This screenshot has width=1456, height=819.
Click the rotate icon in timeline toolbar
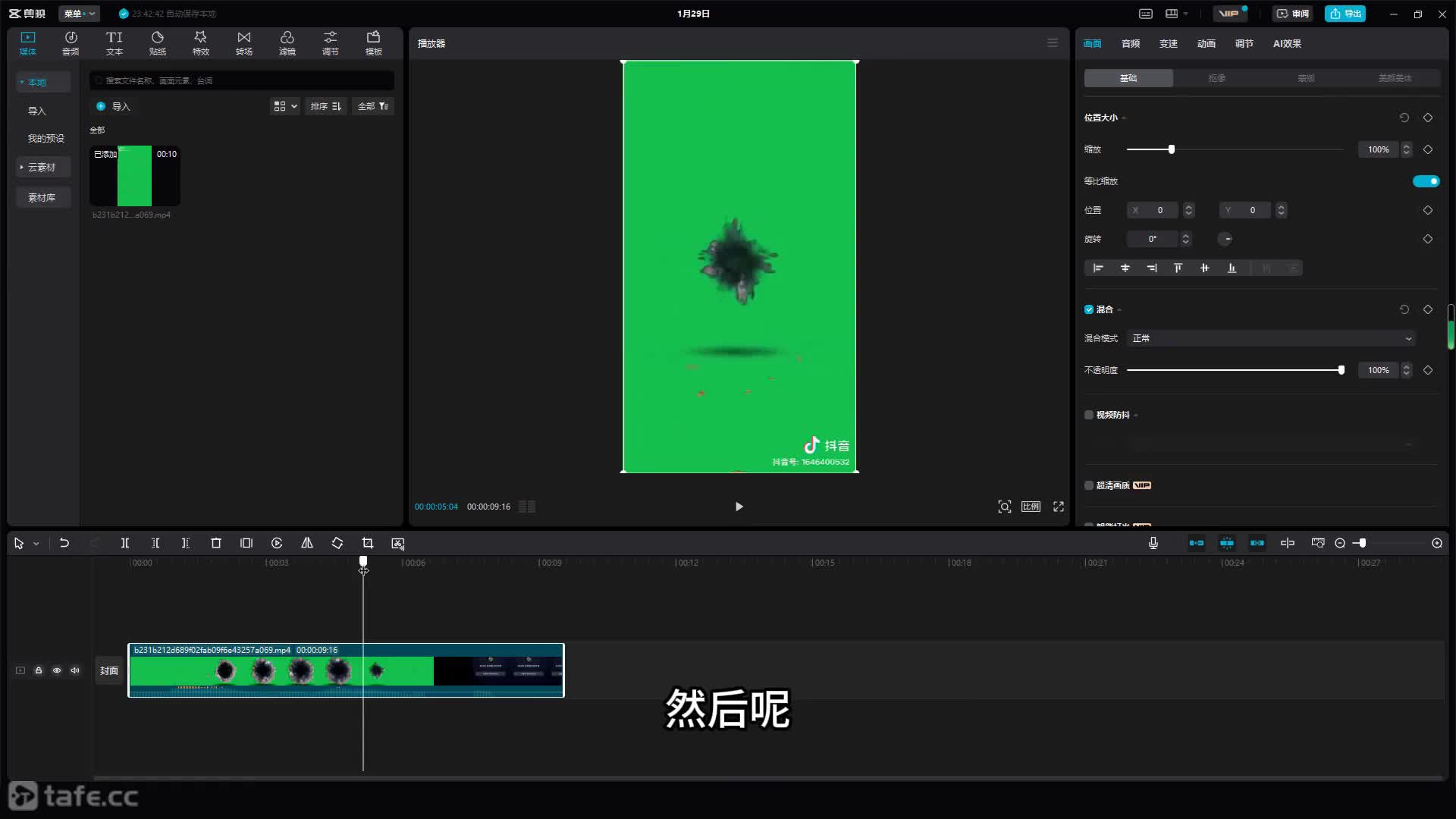pyautogui.click(x=337, y=543)
